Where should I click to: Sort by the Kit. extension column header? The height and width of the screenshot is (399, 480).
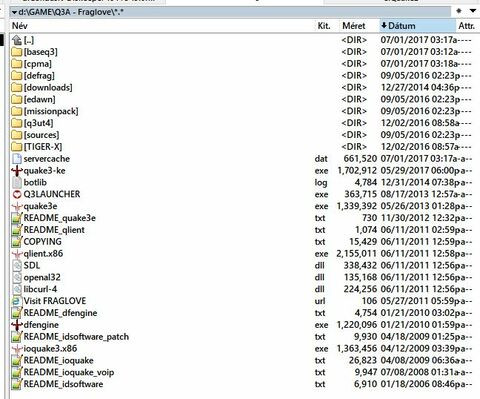(324, 26)
